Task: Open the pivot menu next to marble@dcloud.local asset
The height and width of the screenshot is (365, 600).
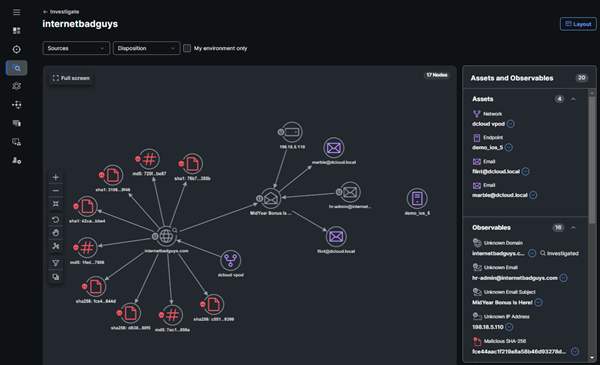Action: [x=533, y=195]
